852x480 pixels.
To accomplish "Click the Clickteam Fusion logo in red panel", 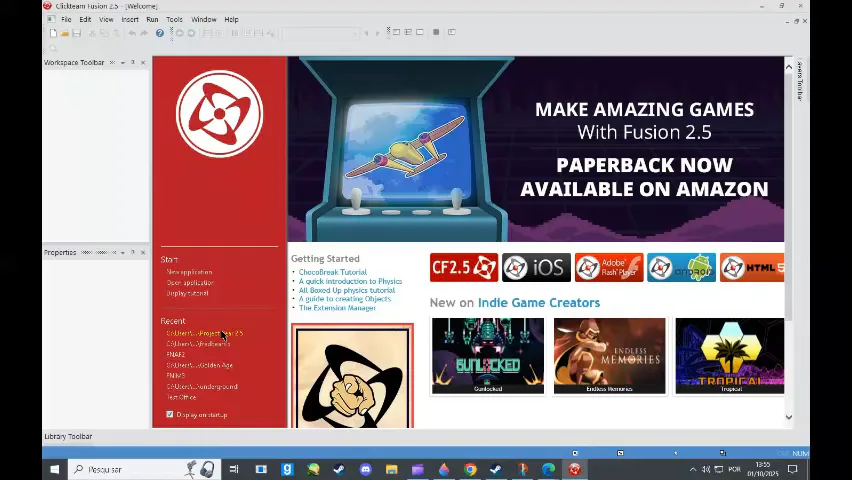I will pos(220,114).
